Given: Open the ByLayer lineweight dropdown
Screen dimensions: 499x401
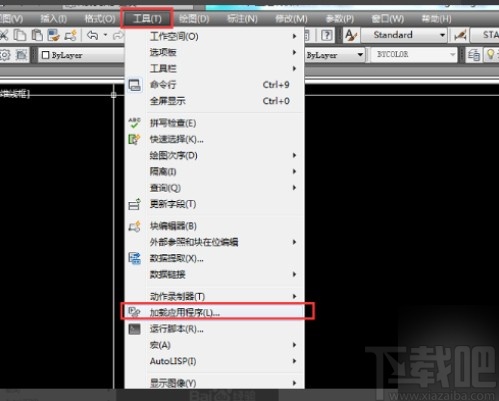Looking at the screenshot, I should 335,55.
